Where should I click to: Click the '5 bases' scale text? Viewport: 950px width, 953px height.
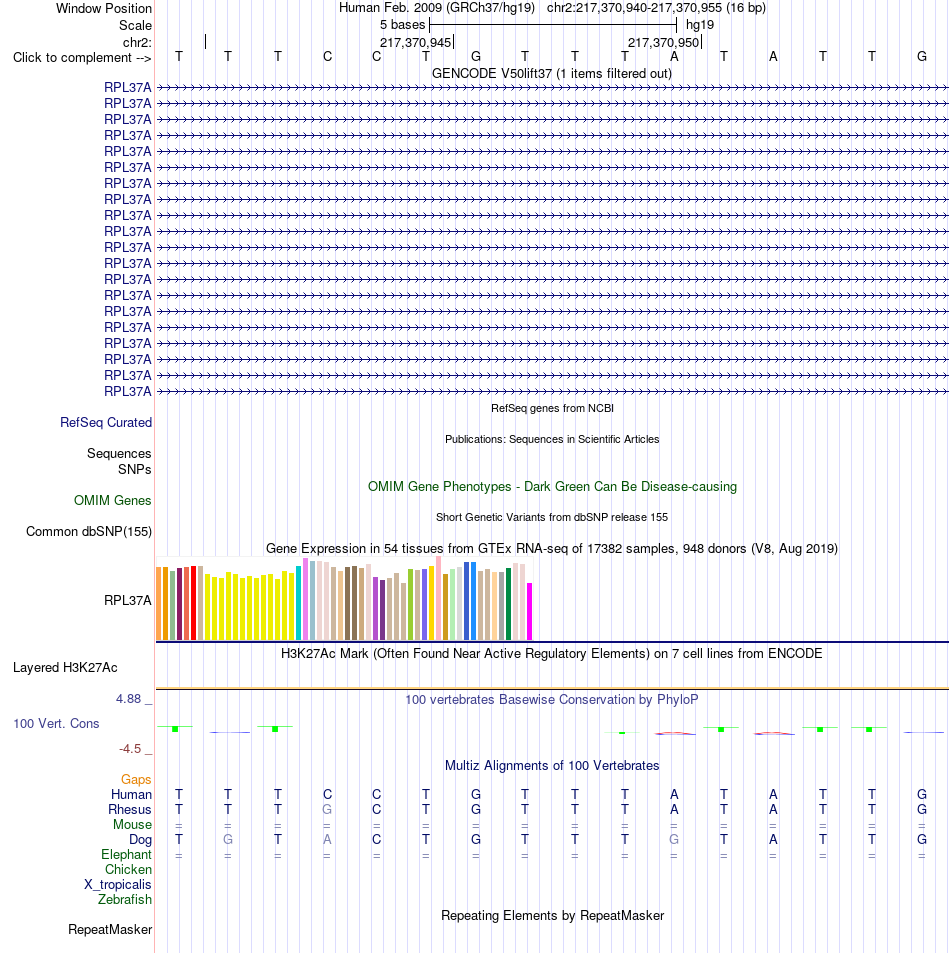402,25
